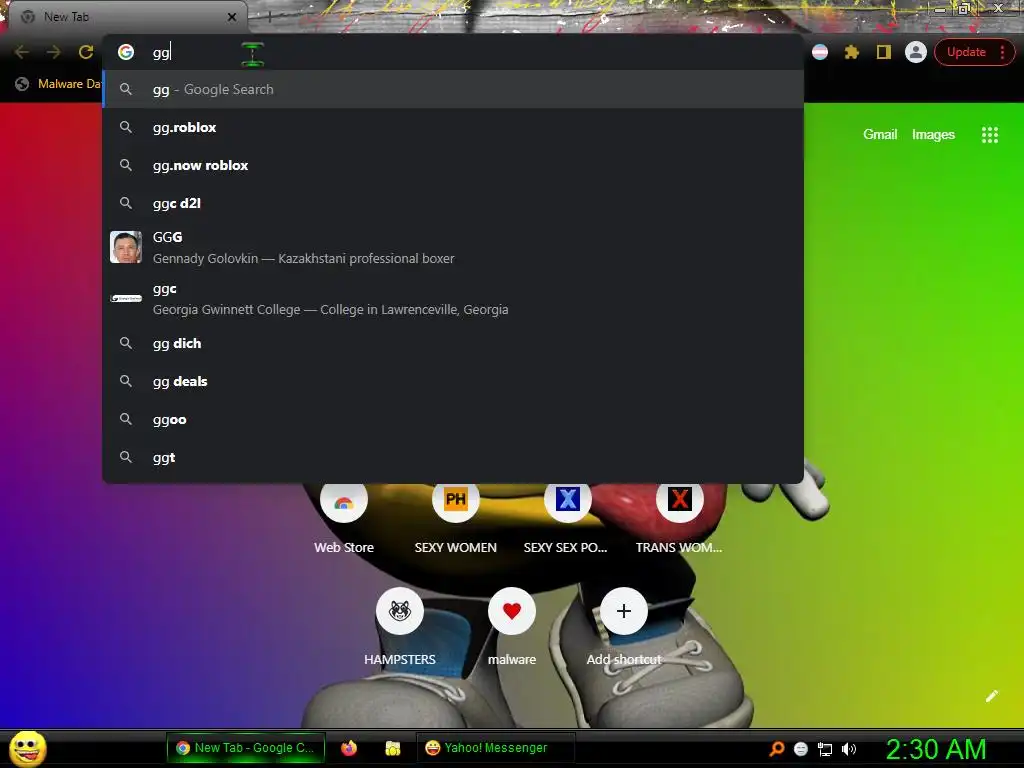Open the Extensions puzzle icon
This screenshot has height=768, width=1024.
[x=852, y=52]
